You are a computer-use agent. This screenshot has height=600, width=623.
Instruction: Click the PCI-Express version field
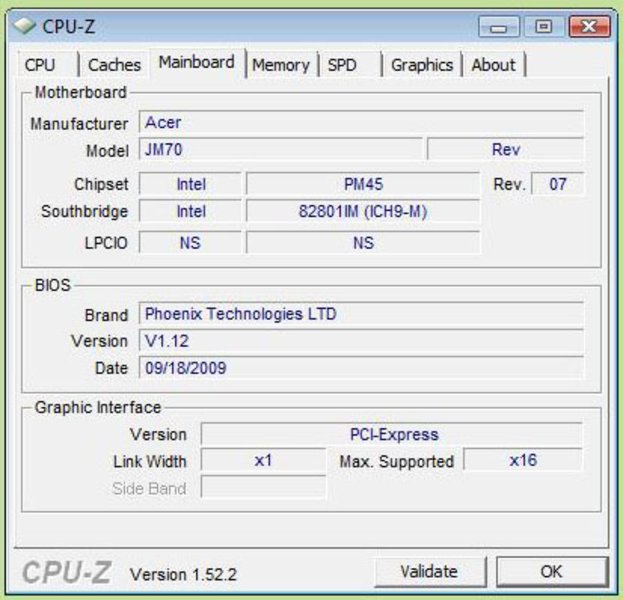pyautogui.click(x=392, y=434)
